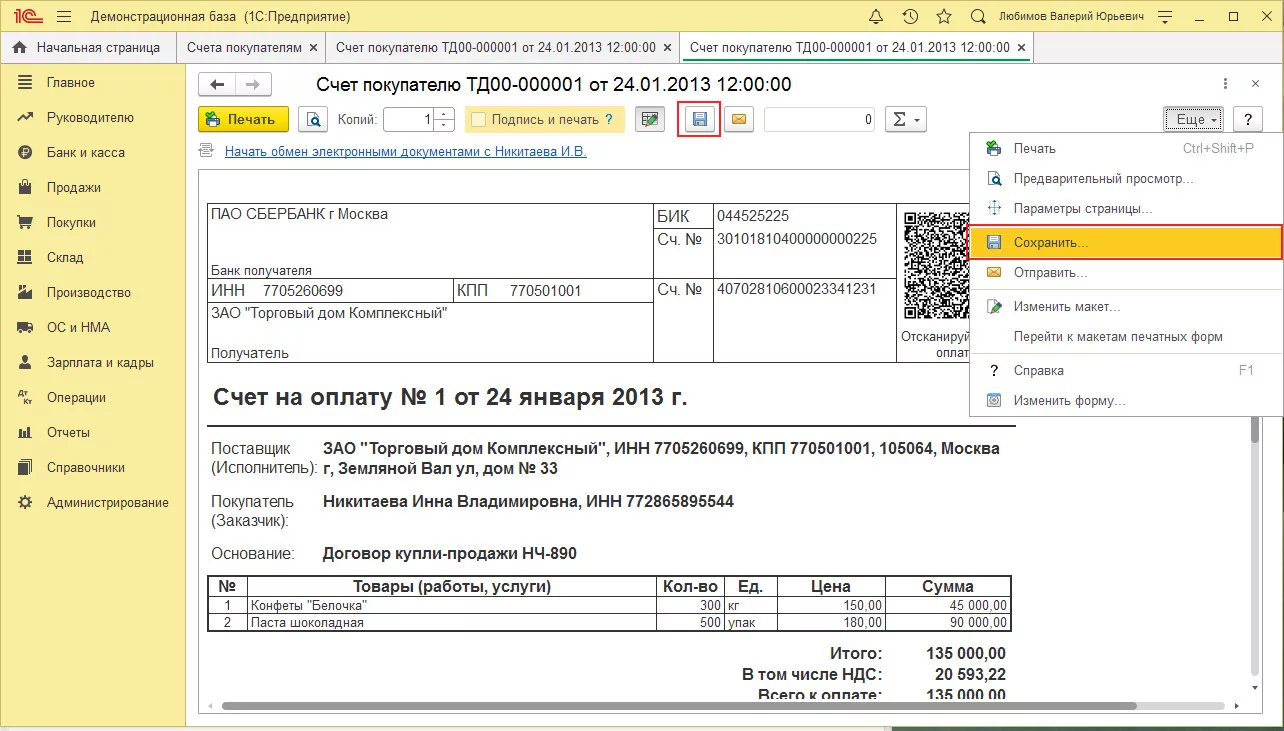The width and height of the screenshot is (1284, 731).
Task: Open the Операции section
Action: click(x=92, y=397)
